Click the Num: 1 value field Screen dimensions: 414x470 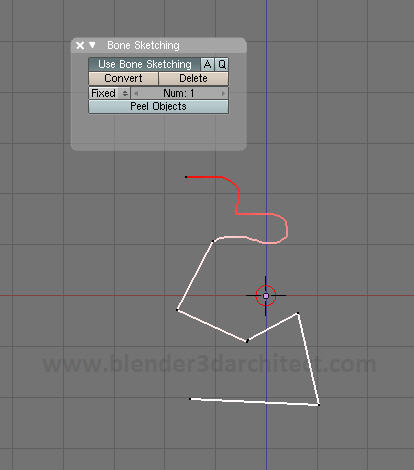(x=179, y=93)
